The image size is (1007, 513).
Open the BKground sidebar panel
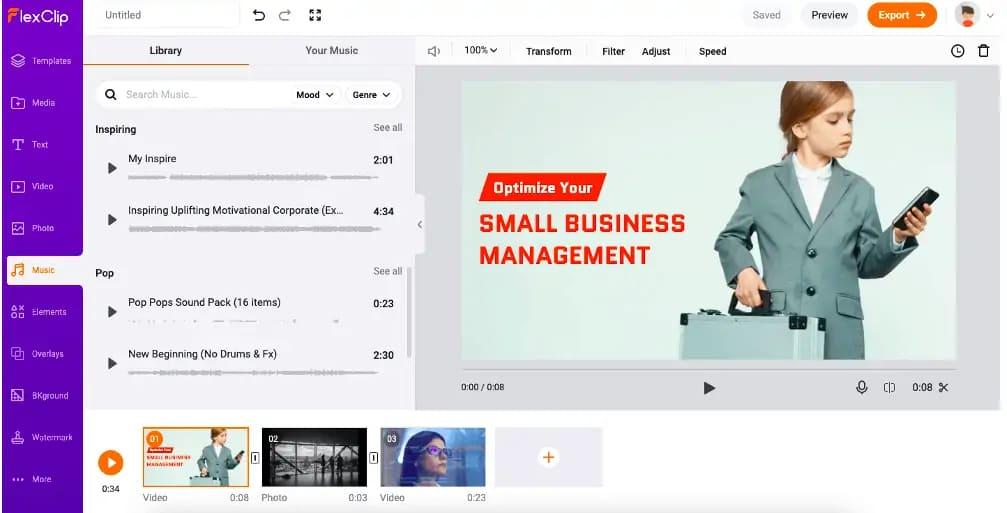point(42,396)
